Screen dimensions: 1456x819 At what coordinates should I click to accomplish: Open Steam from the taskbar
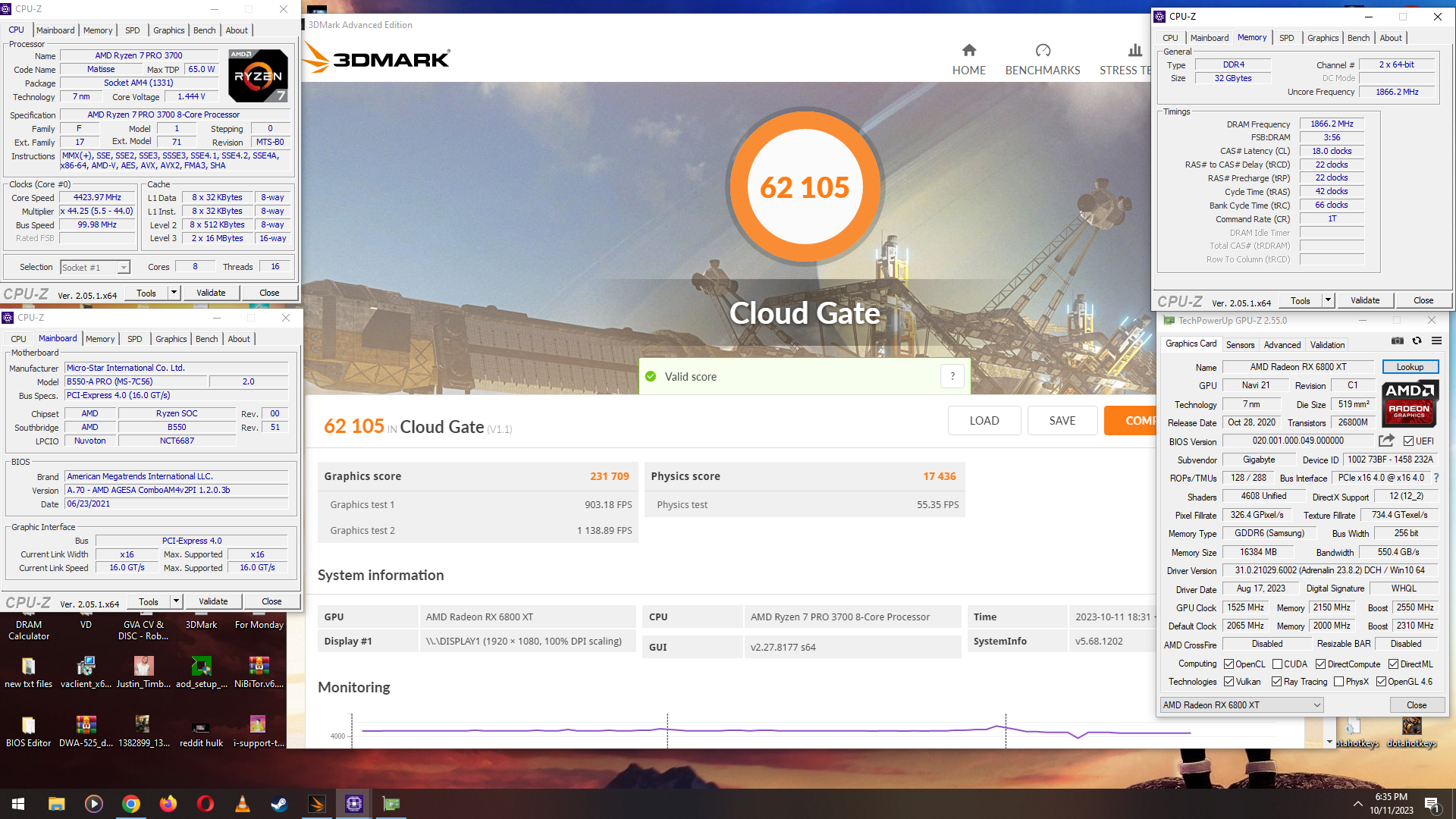click(279, 804)
